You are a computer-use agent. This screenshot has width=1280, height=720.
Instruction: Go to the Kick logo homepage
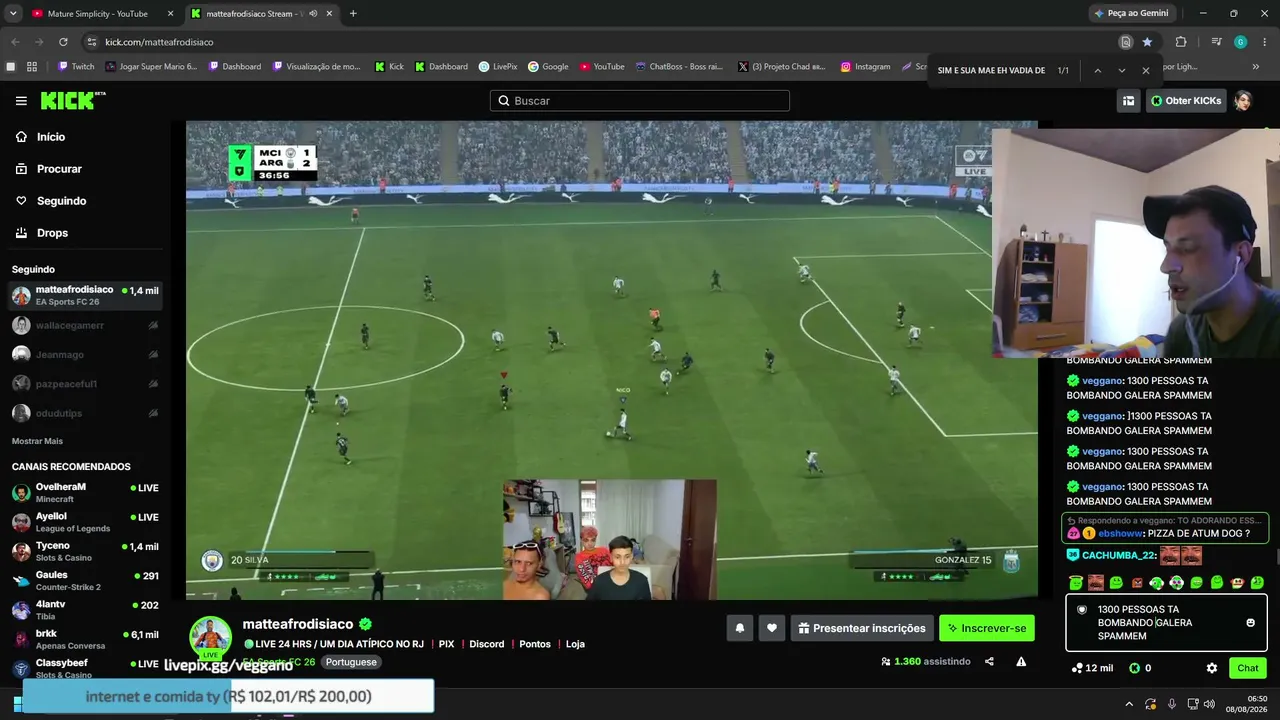pos(73,100)
